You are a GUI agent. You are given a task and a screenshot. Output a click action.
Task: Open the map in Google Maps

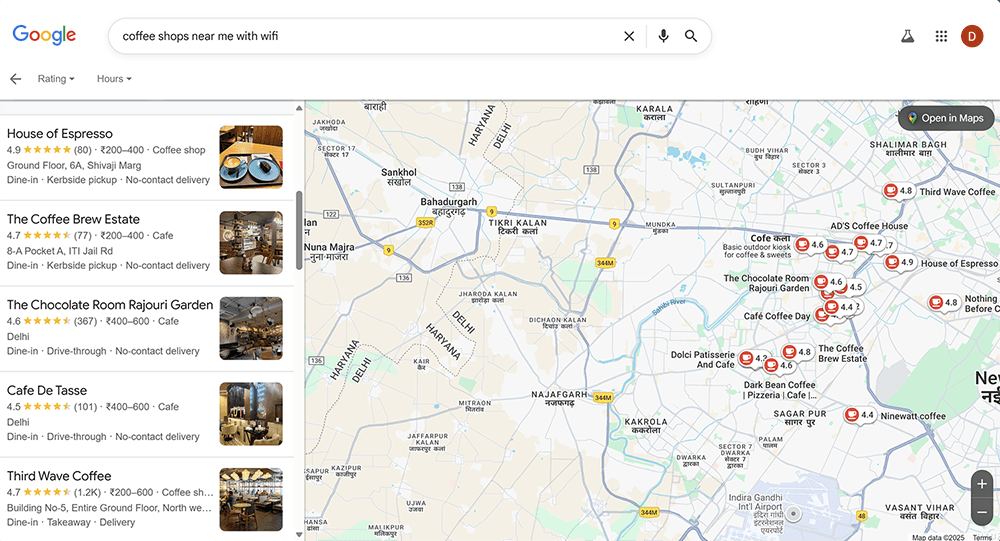coord(945,118)
